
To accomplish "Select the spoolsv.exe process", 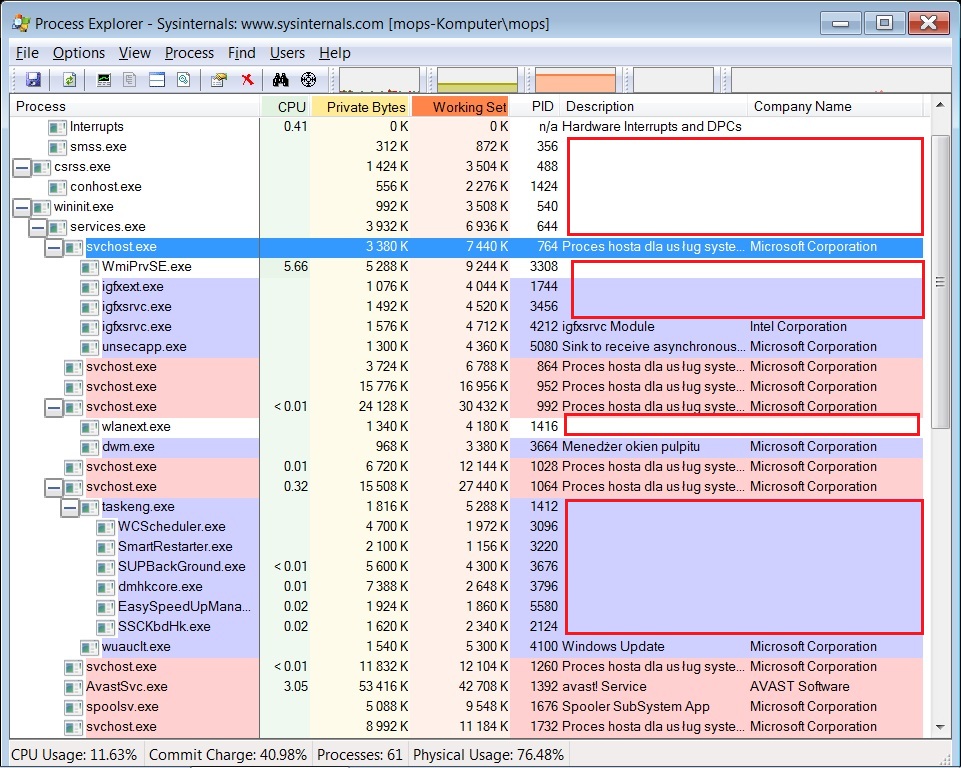I will click(466, 707).
